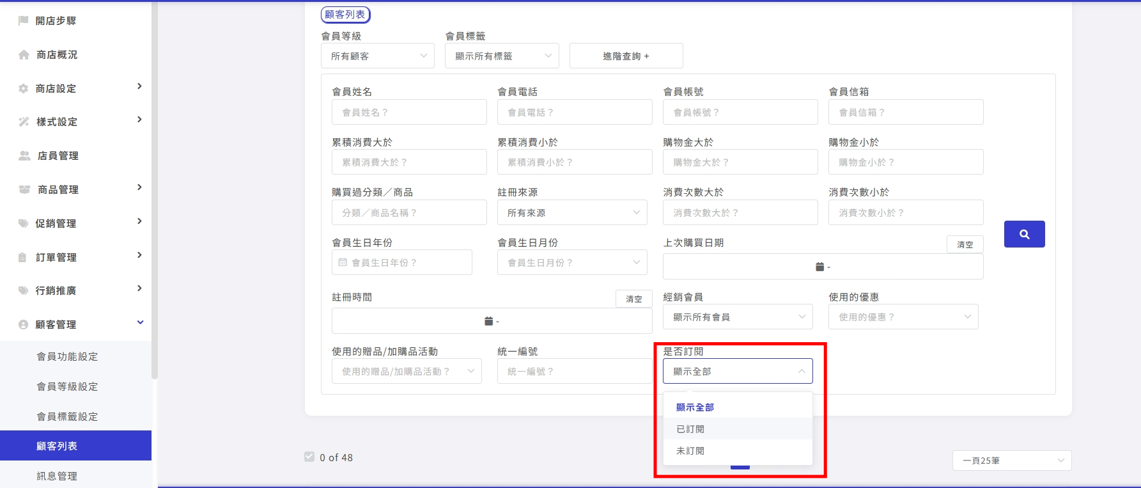Click the blue magnifier search button

(1024, 234)
